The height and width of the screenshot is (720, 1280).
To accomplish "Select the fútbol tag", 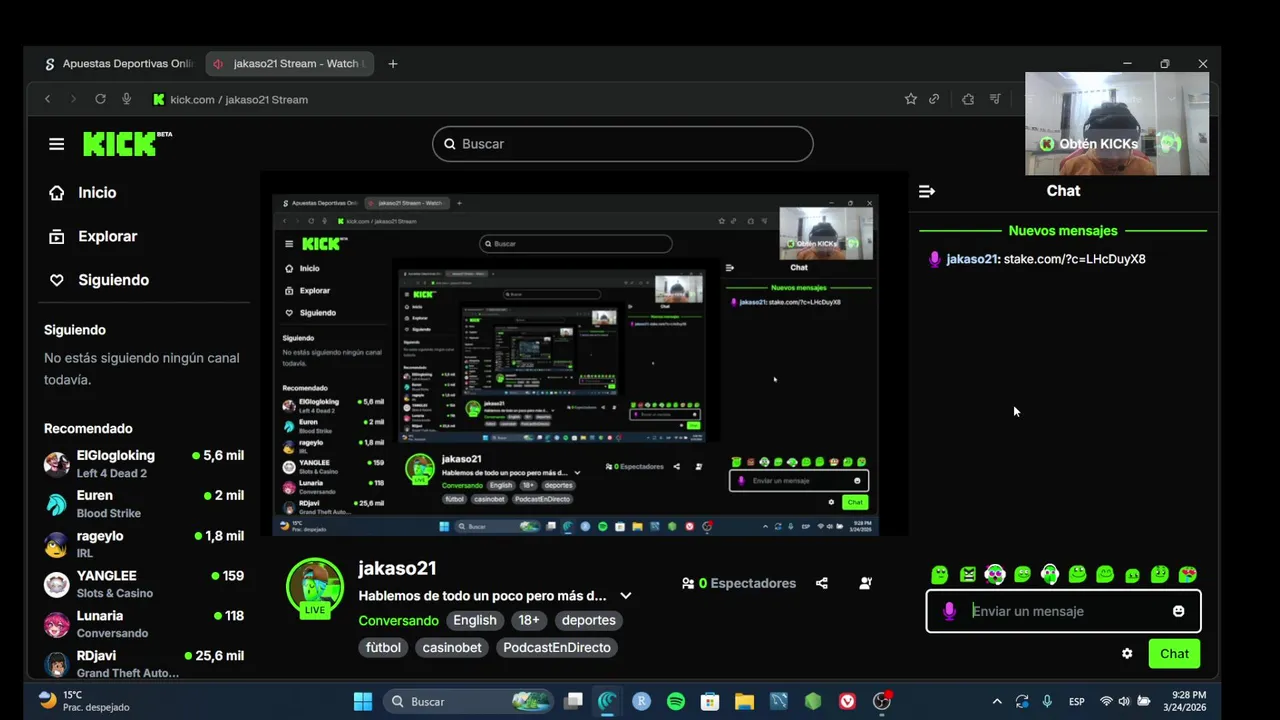I will click(383, 648).
